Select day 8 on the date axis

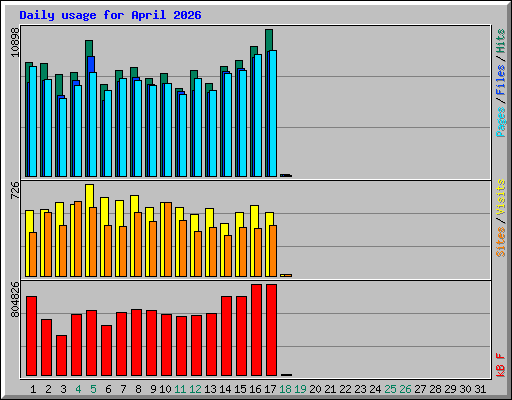138,389
